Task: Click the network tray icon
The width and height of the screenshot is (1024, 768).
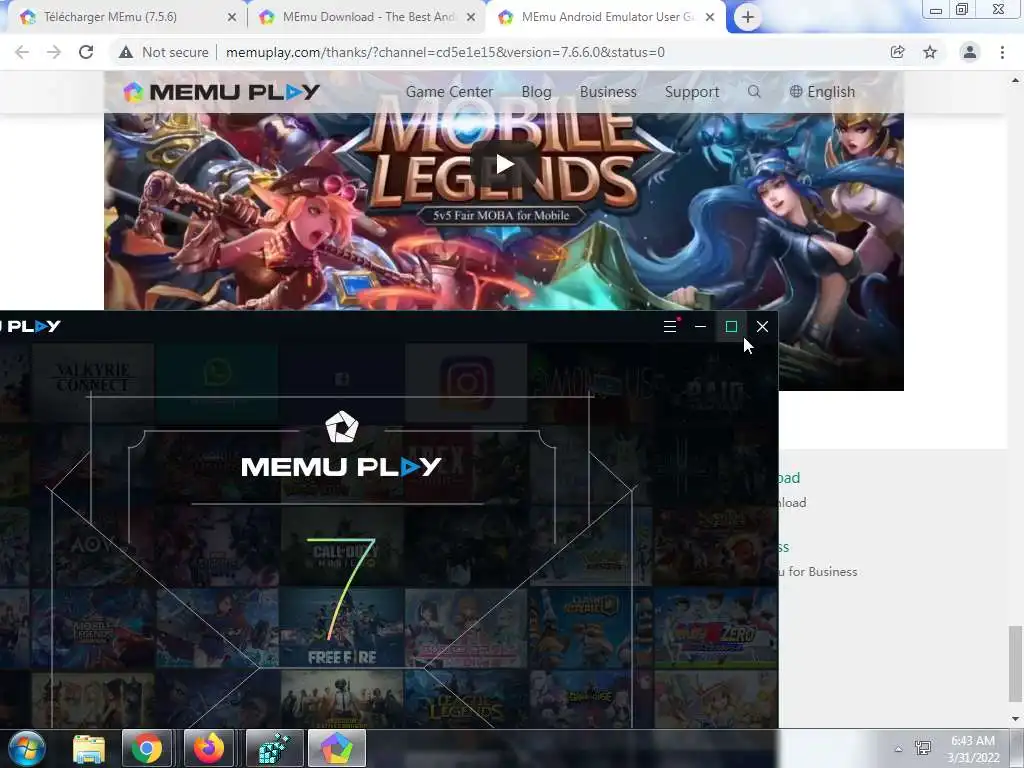Action: click(x=923, y=748)
